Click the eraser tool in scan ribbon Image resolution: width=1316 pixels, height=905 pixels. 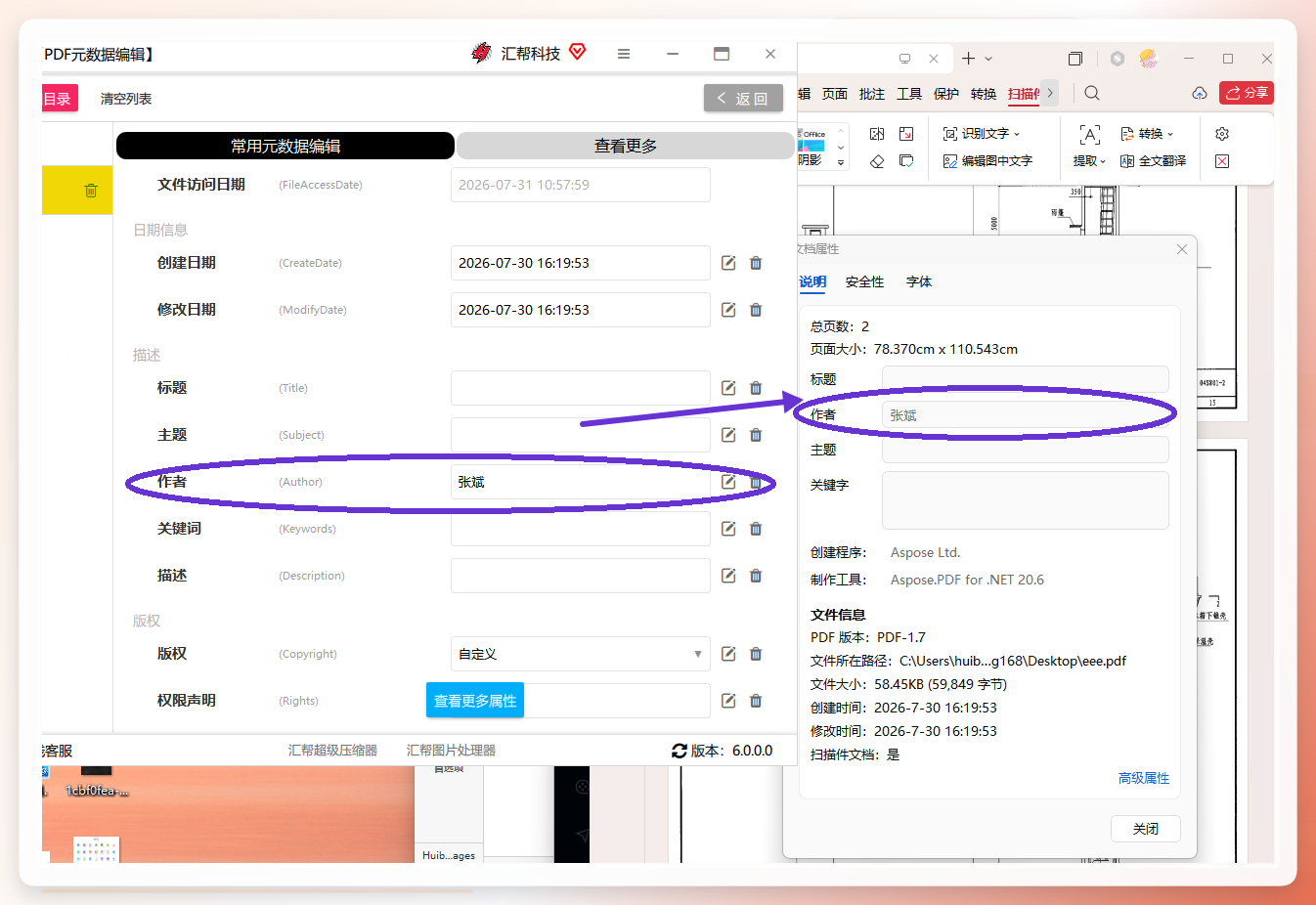[x=877, y=161]
